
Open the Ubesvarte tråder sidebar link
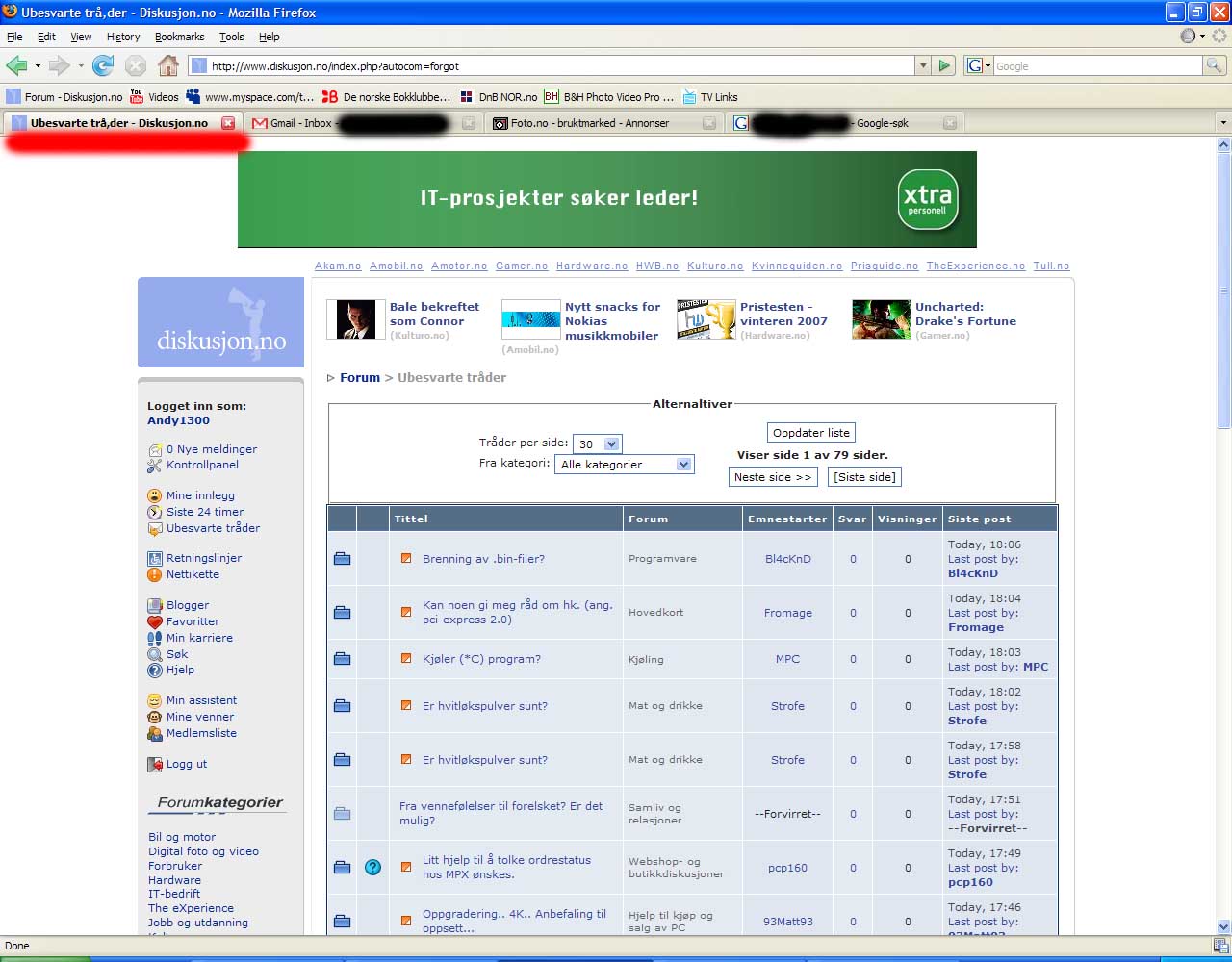(213, 528)
